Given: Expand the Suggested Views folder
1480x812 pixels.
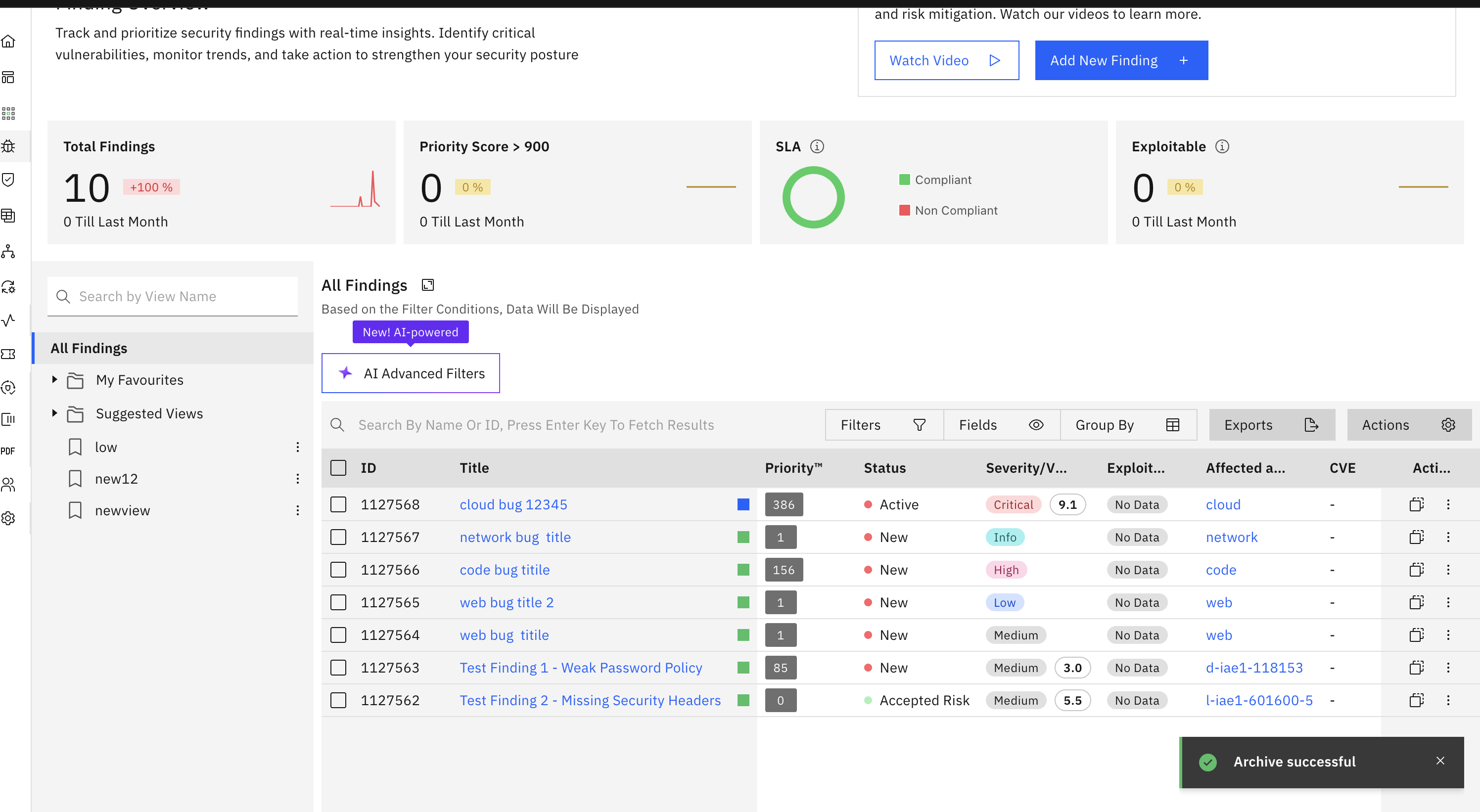Looking at the screenshot, I should coord(54,413).
